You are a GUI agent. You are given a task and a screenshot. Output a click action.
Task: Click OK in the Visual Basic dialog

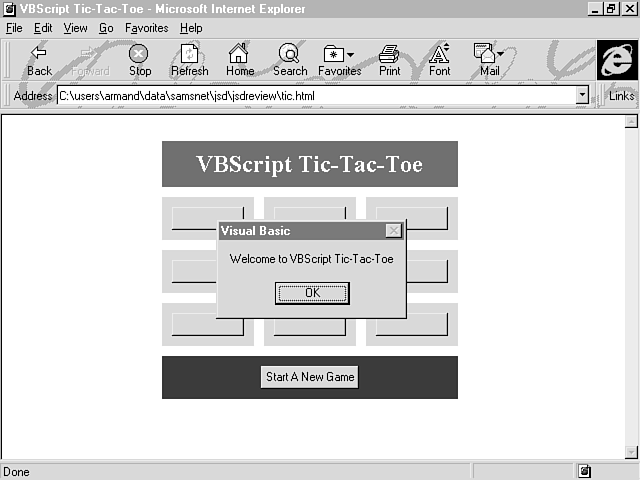pos(312,293)
